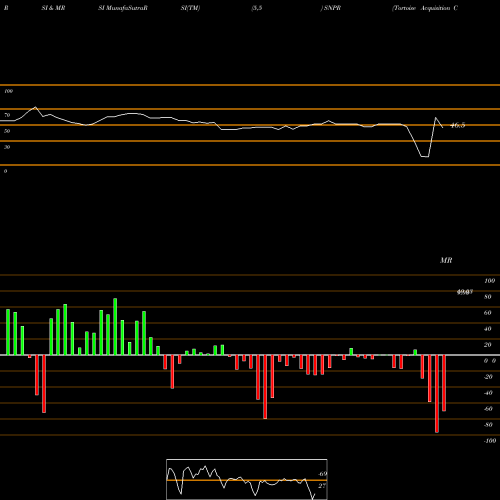This screenshot has width=500, height=500.
Task: Click the 'Tortoise Acquisition C' company name
Action: (425, 8)
